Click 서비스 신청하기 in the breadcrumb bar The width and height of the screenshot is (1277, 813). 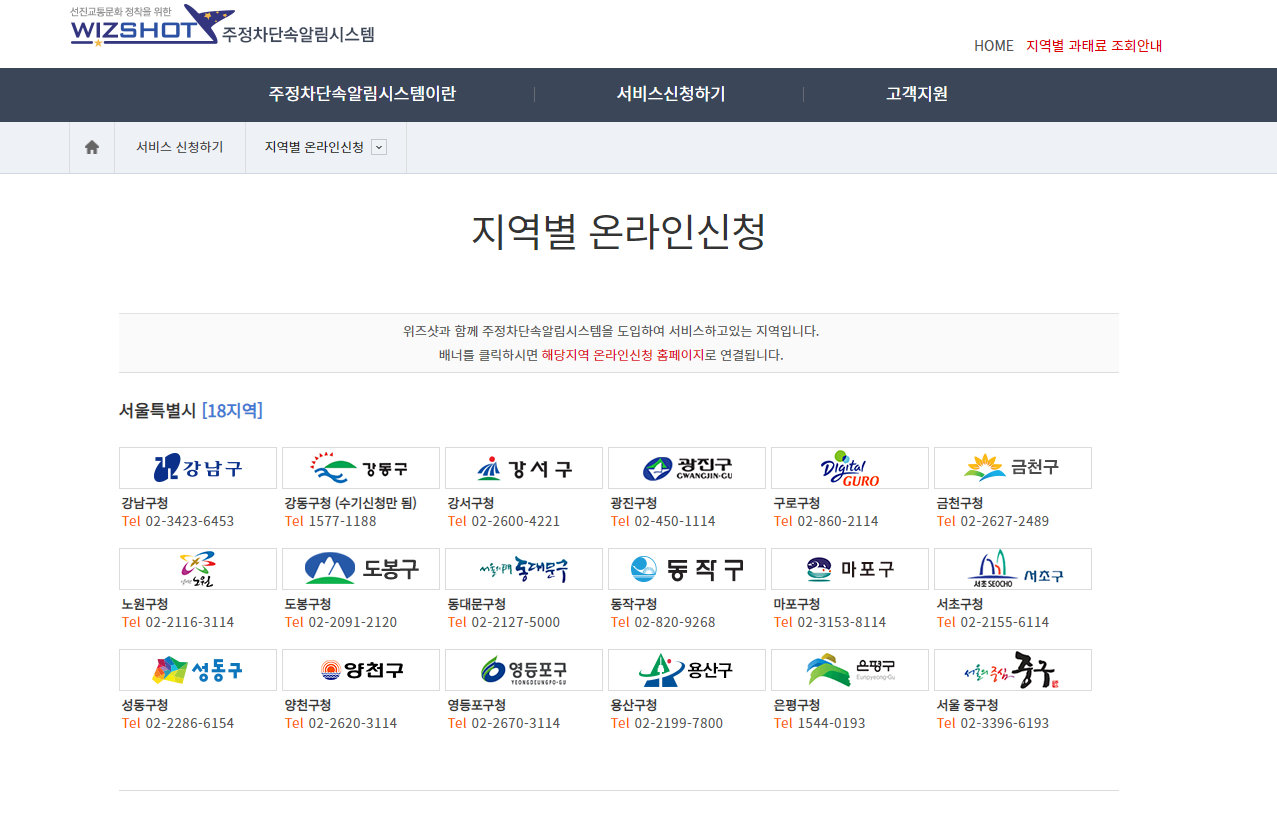[180, 147]
